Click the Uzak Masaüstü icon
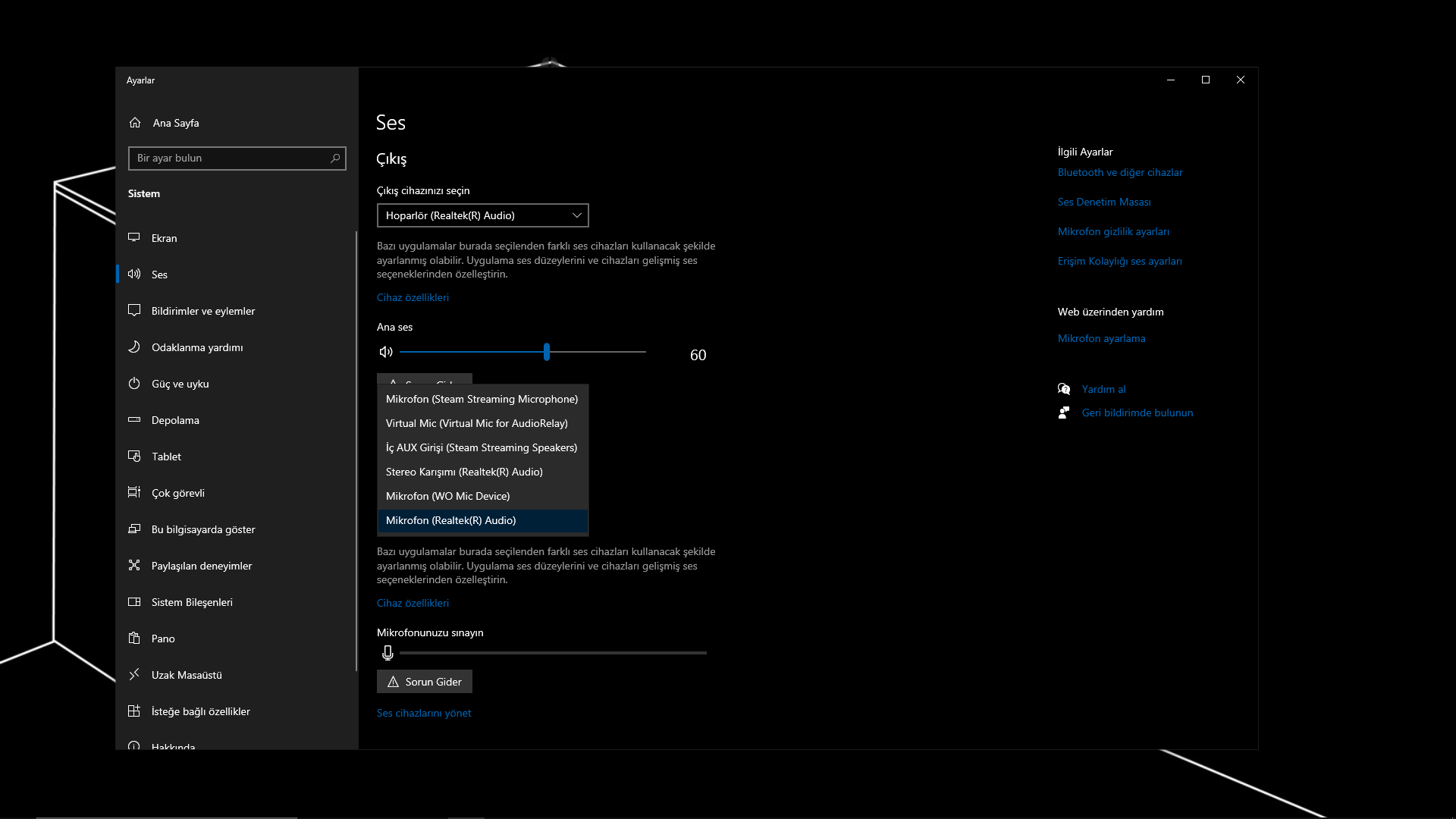This screenshot has width=1456, height=819. tap(134, 675)
